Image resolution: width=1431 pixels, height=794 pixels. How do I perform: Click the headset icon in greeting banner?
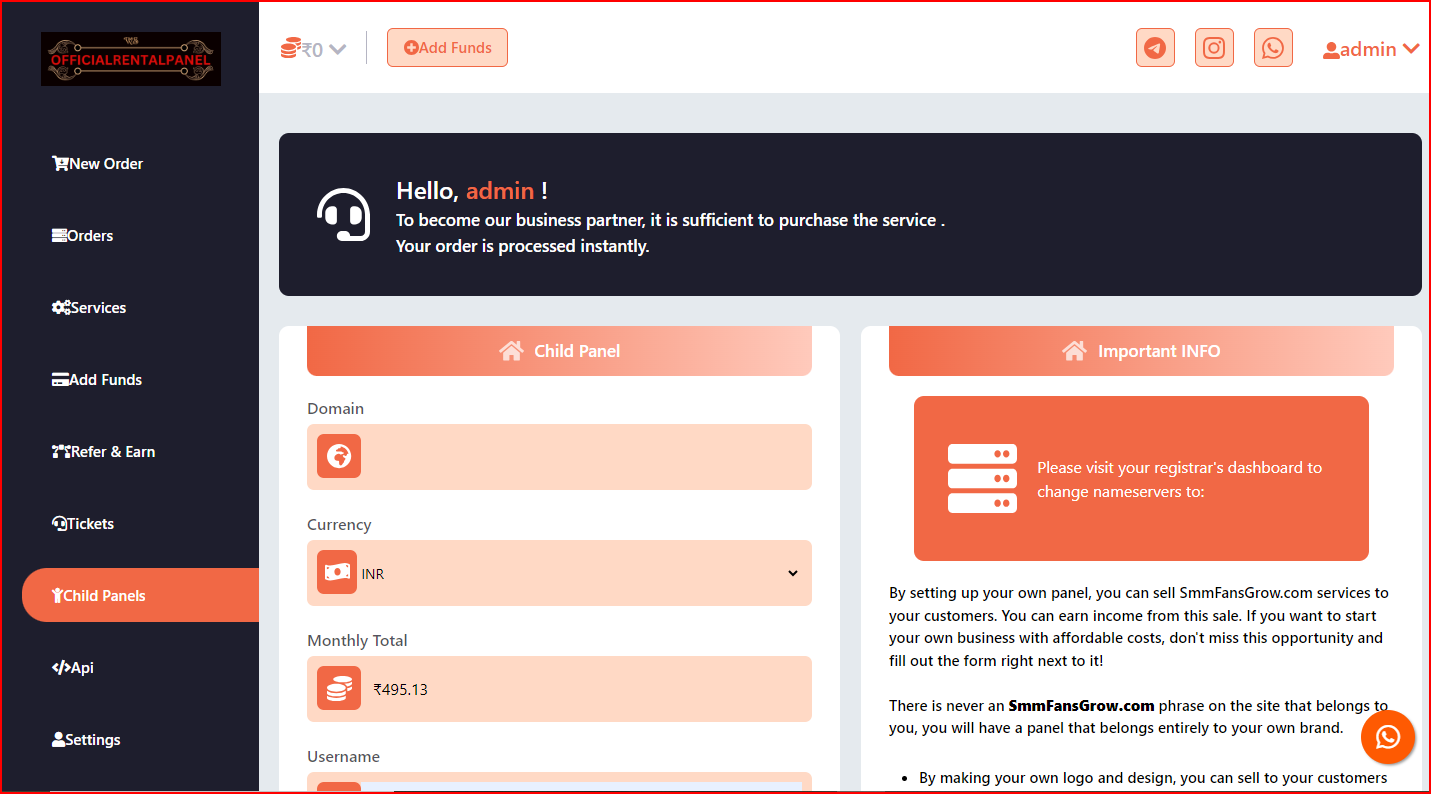(x=343, y=215)
